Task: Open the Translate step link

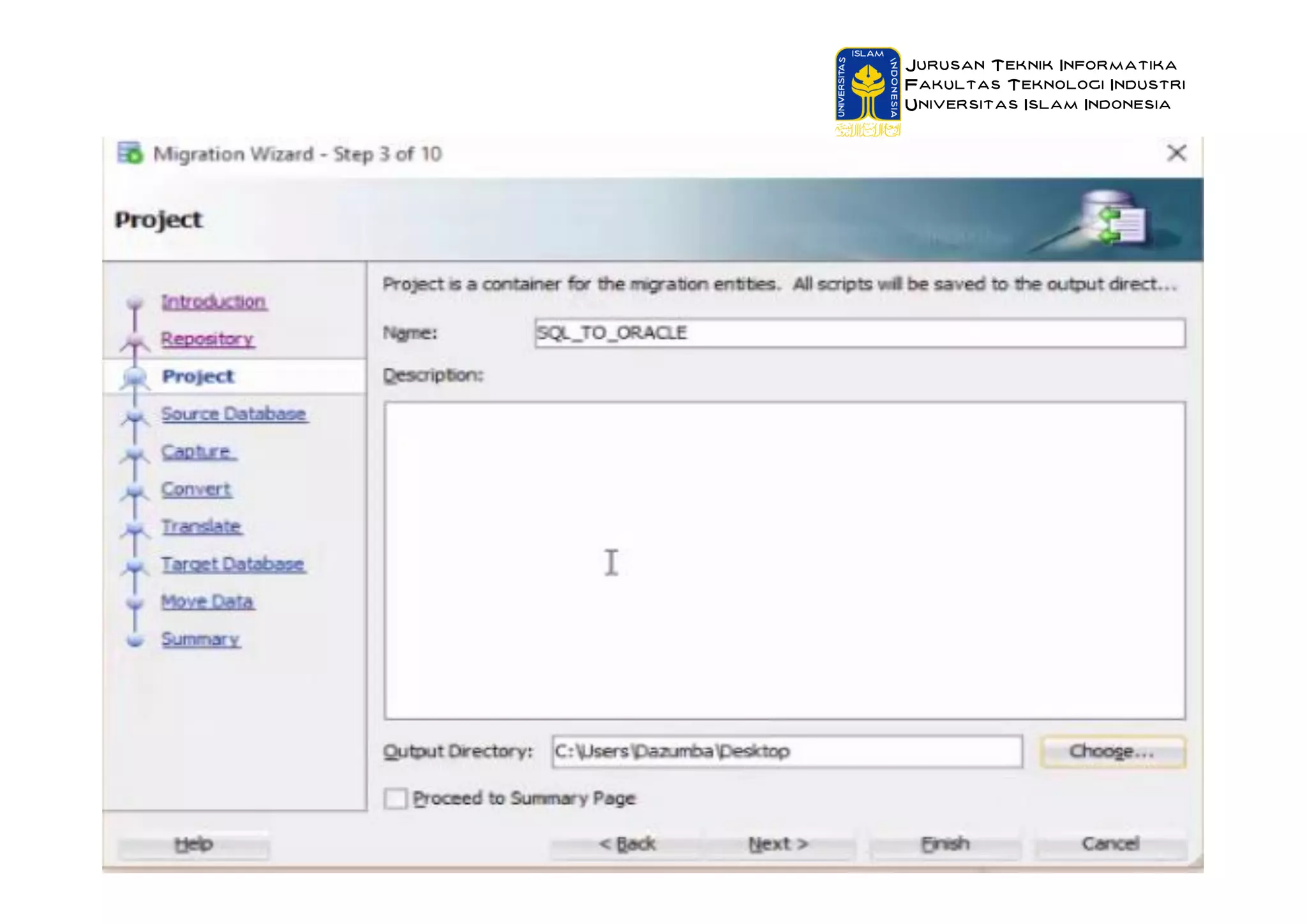Action: tap(201, 526)
